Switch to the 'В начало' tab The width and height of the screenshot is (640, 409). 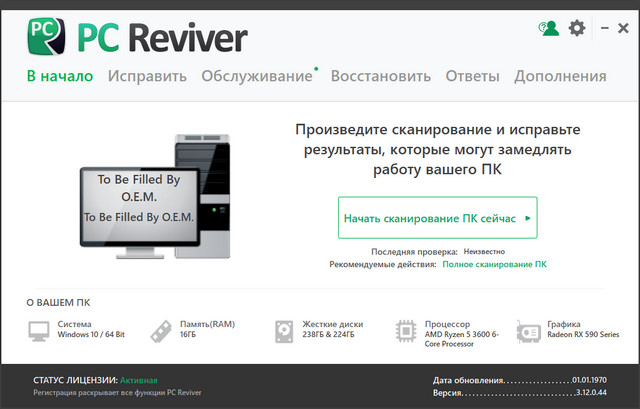60,76
